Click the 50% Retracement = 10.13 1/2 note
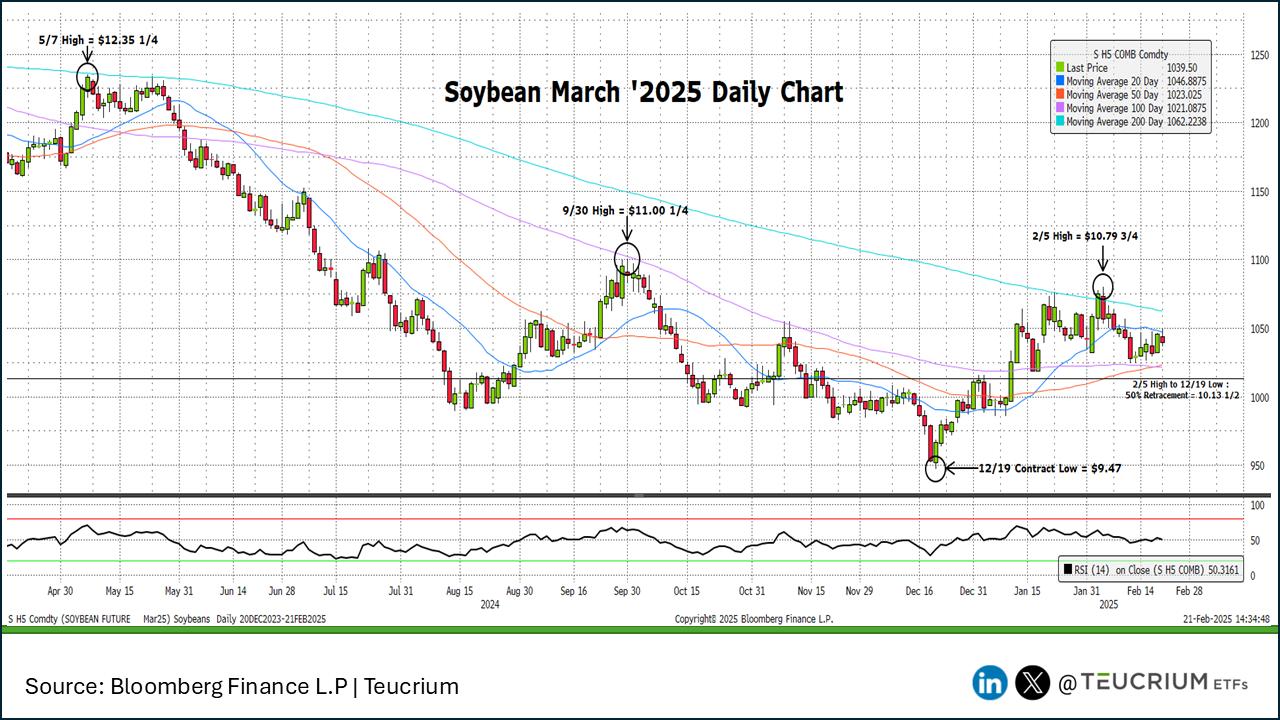 1181,395
